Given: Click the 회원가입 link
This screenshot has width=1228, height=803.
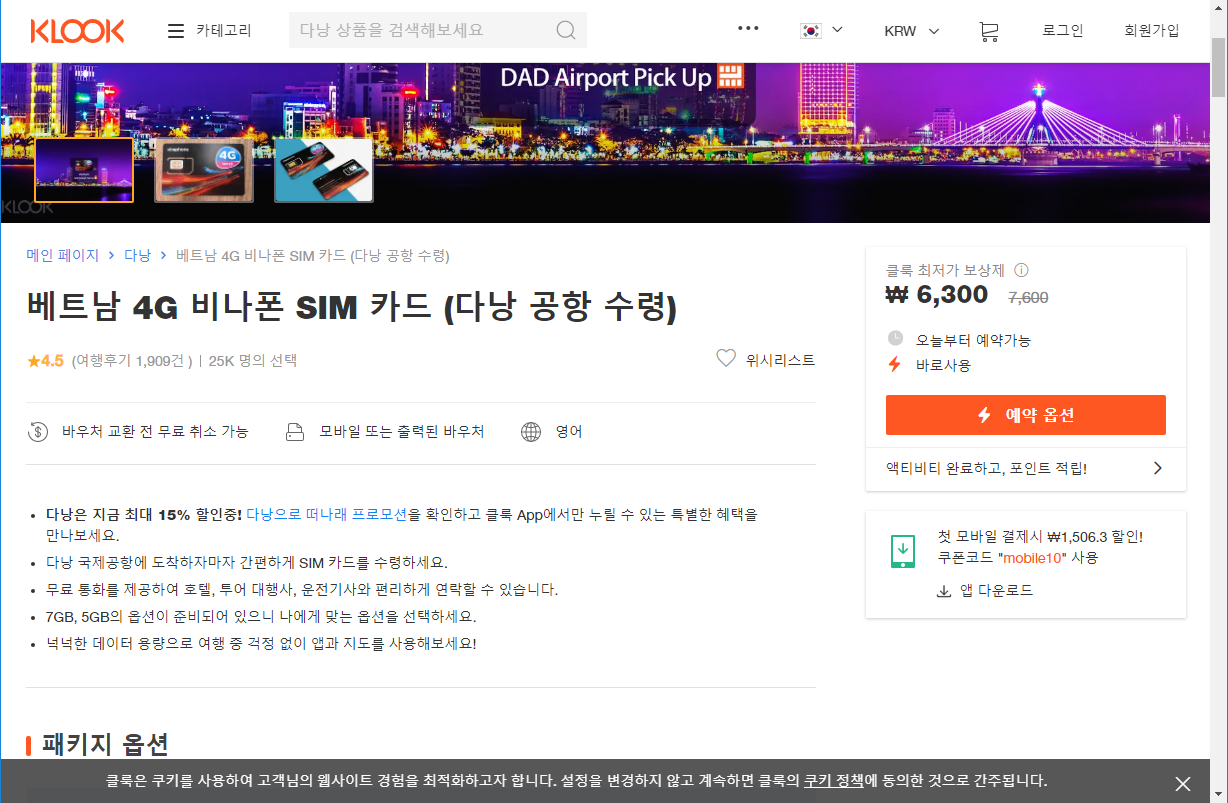Looking at the screenshot, I should [1152, 31].
